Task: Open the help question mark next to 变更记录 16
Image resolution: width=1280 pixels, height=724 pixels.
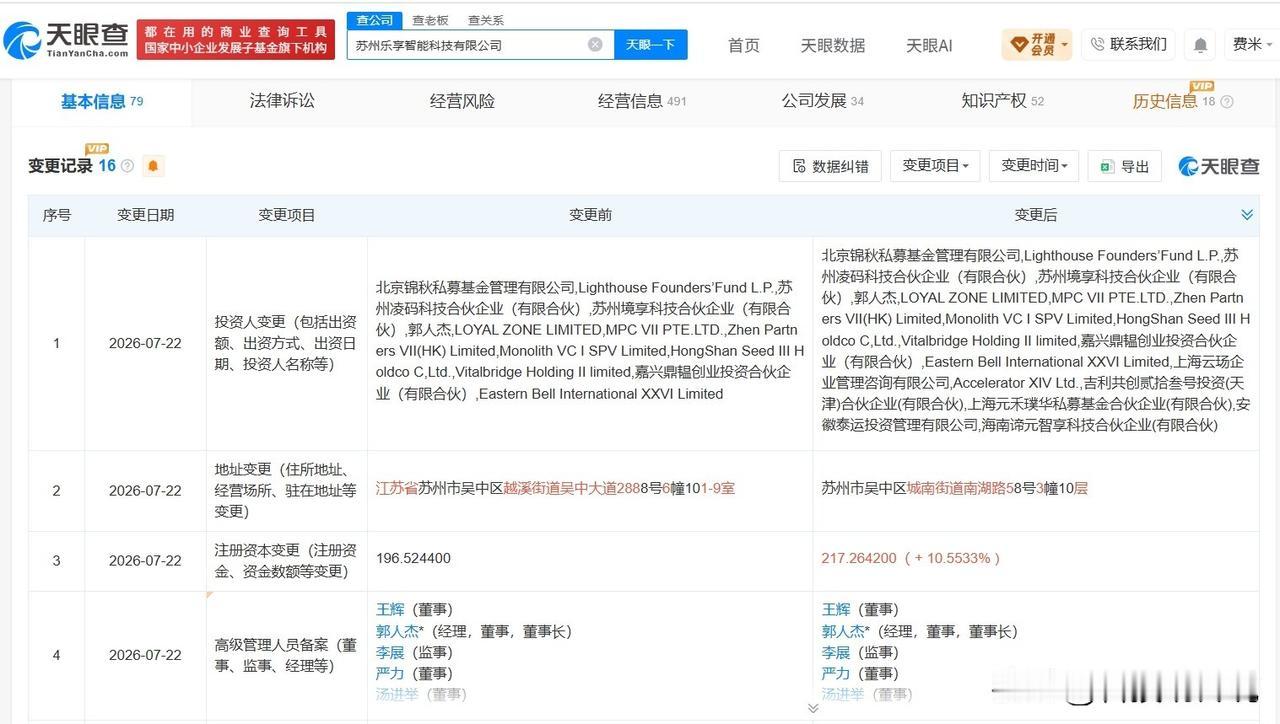Action: 127,166
